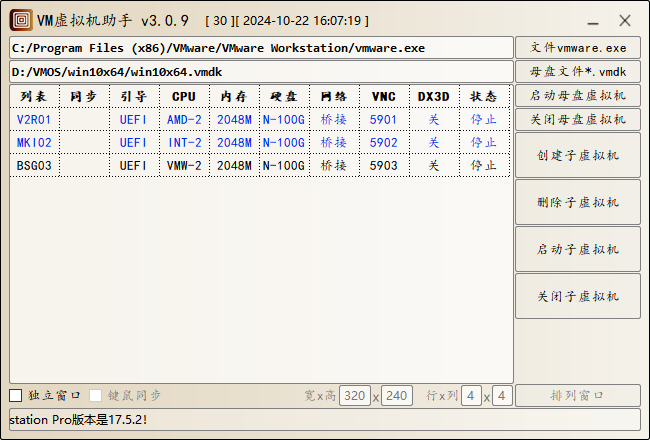Click the N-100G disk cell of BSG03

click(x=284, y=166)
